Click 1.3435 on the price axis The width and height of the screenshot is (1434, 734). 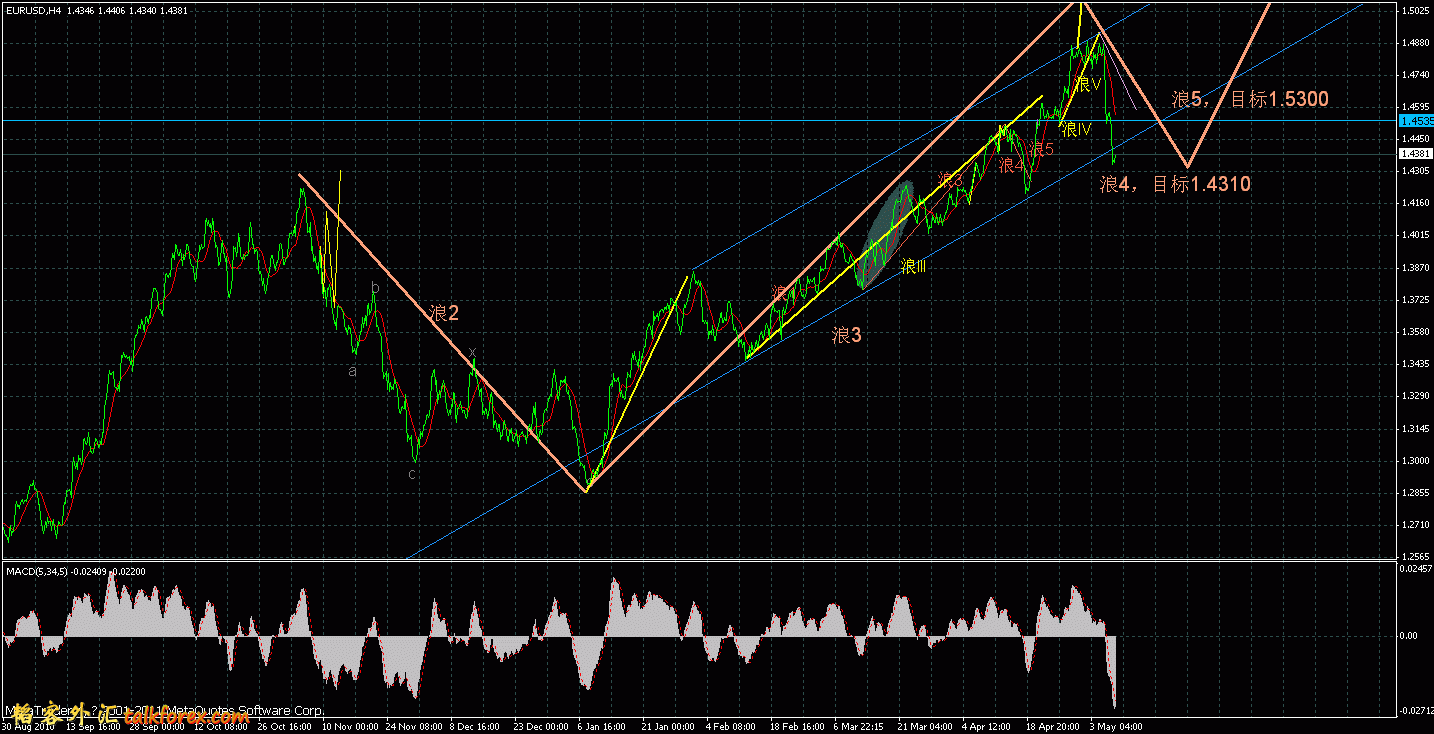click(1415, 365)
